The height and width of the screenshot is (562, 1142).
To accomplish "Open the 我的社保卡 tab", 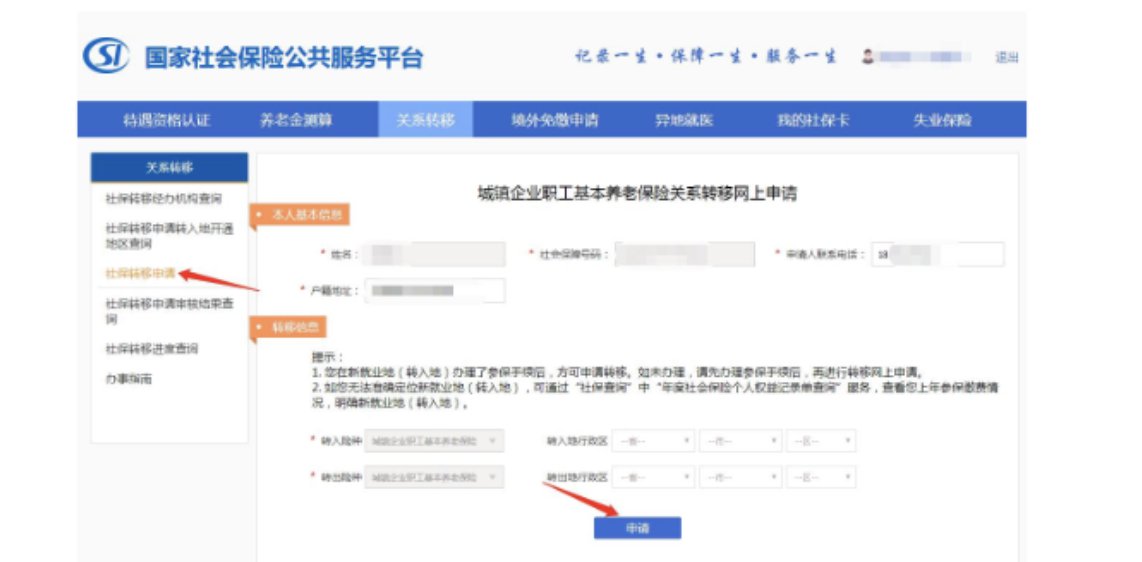I will pyautogui.click(x=813, y=120).
